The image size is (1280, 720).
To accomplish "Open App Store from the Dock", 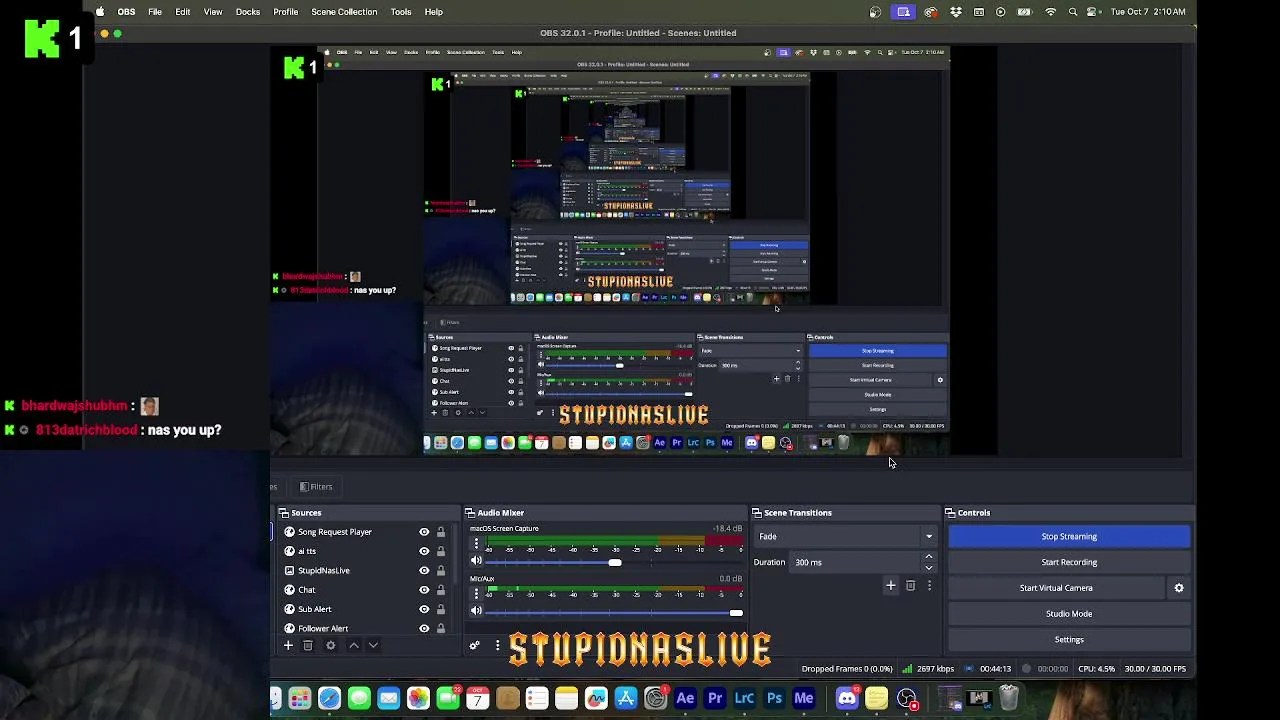I will click(626, 698).
